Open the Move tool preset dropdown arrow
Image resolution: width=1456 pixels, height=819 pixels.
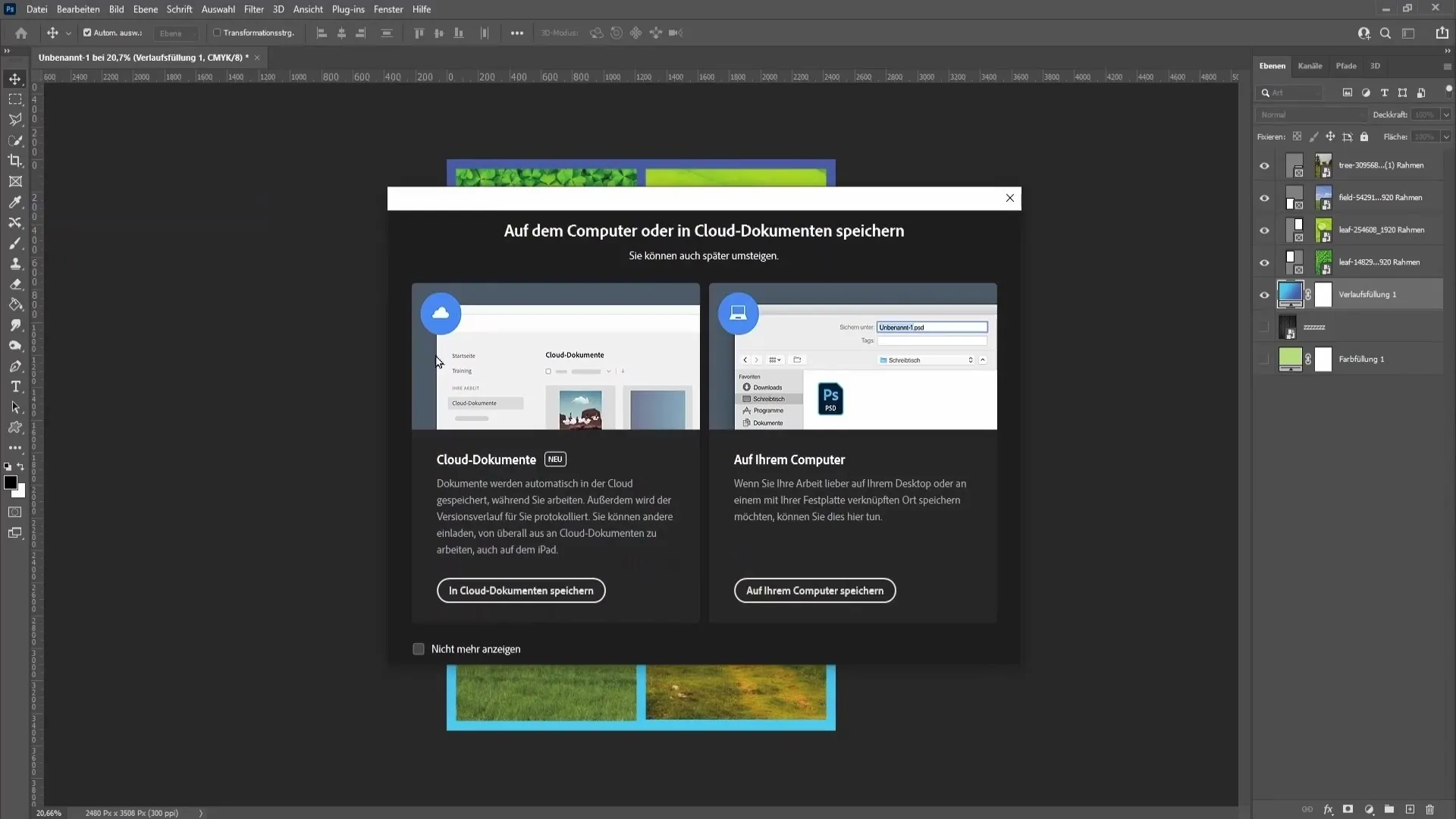coord(68,33)
